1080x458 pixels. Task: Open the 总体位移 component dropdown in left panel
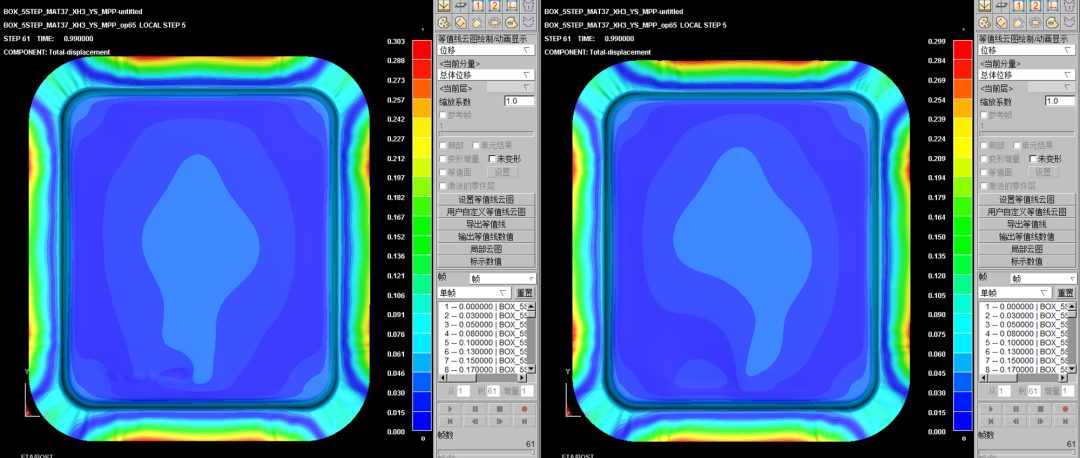click(486, 74)
